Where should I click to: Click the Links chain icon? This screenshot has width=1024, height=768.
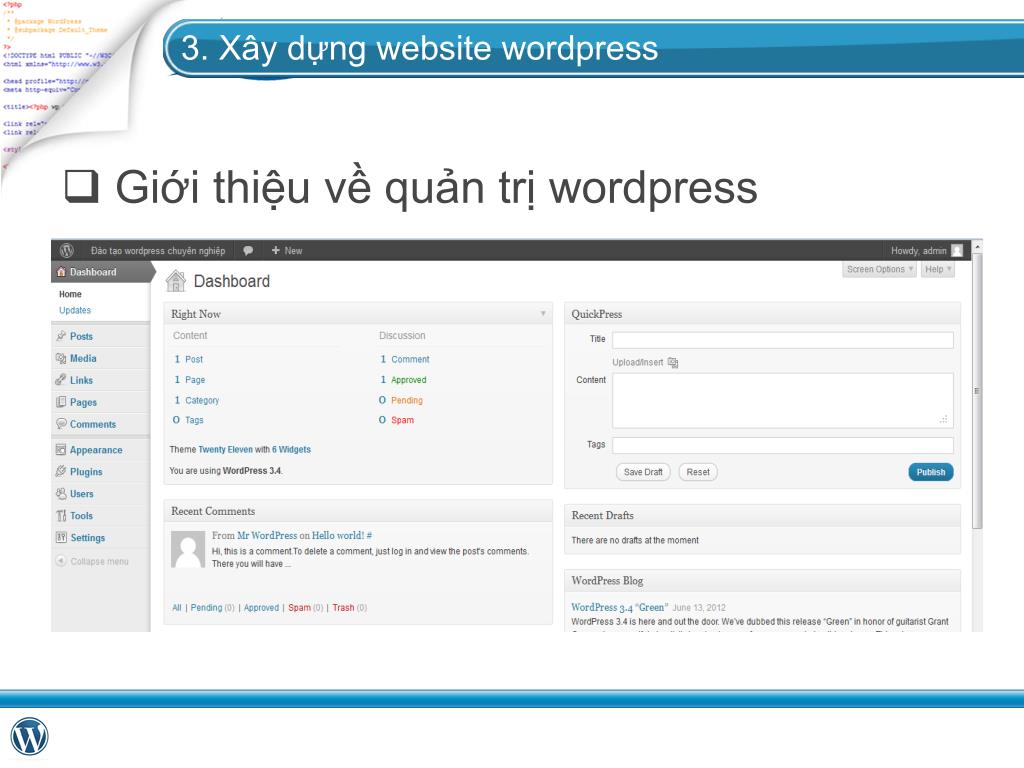pos(61,380)
